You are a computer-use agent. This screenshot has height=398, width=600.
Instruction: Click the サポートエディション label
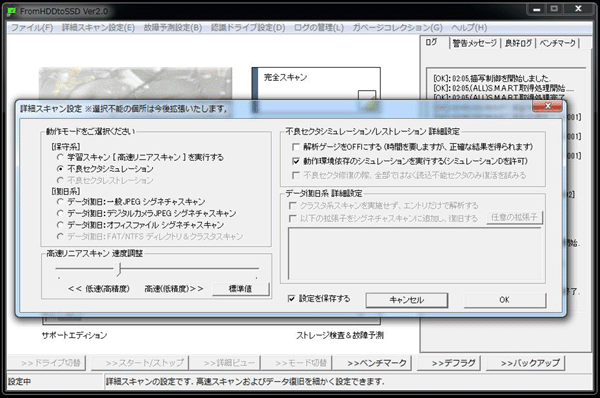pyautogui.click(x=75, y=336)
